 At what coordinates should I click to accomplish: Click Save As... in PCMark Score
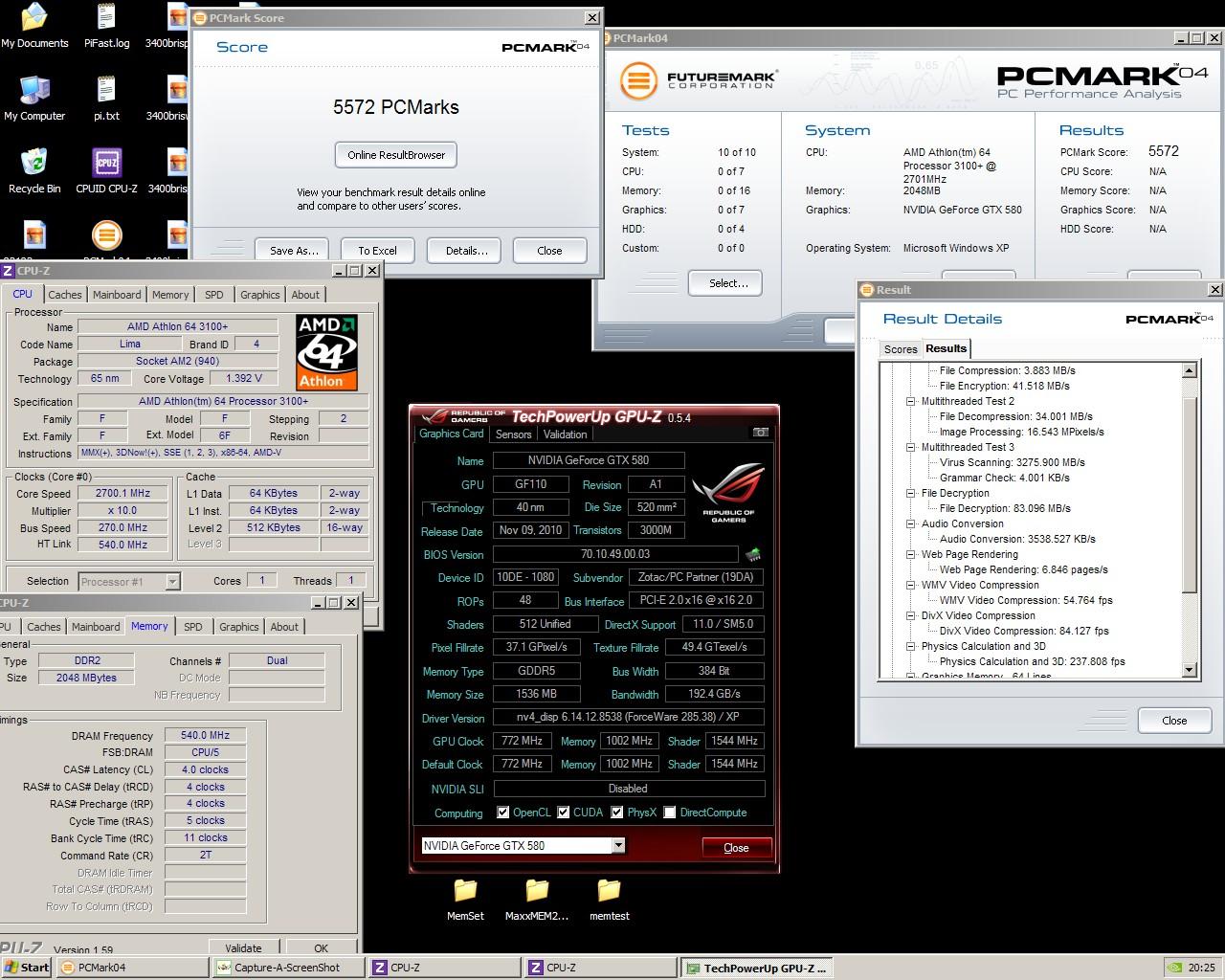click(293, 251)
